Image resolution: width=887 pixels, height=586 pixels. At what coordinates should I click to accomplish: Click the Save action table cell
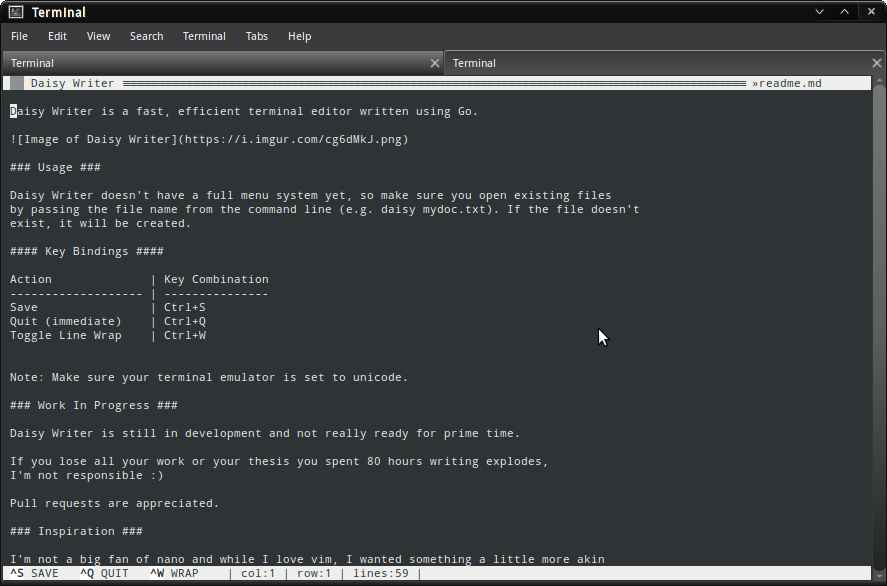coord(24,307)
